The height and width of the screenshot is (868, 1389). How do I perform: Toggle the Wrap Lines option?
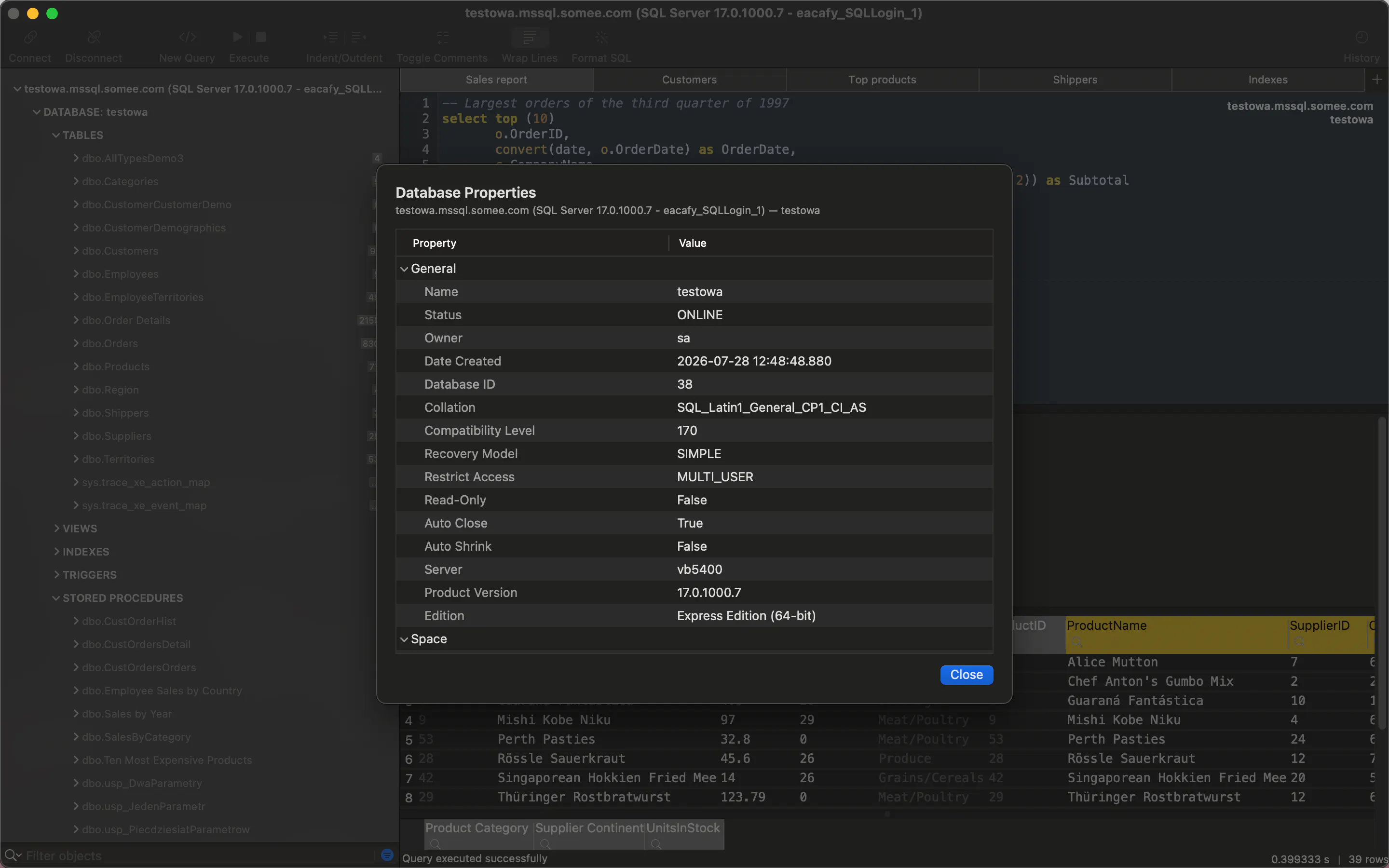[x=530, y=37]
